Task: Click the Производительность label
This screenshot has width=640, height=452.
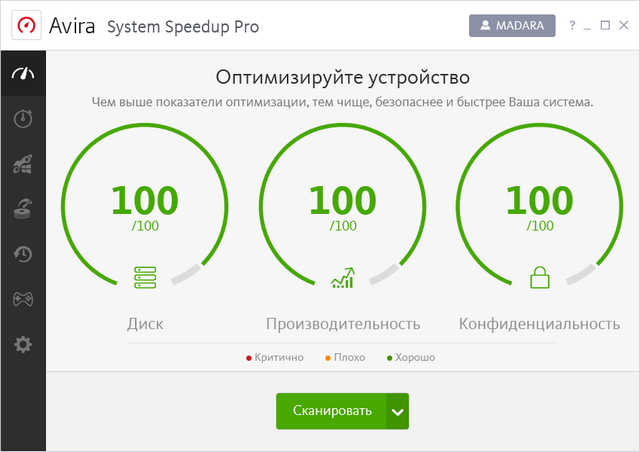Action: point(343,324)
